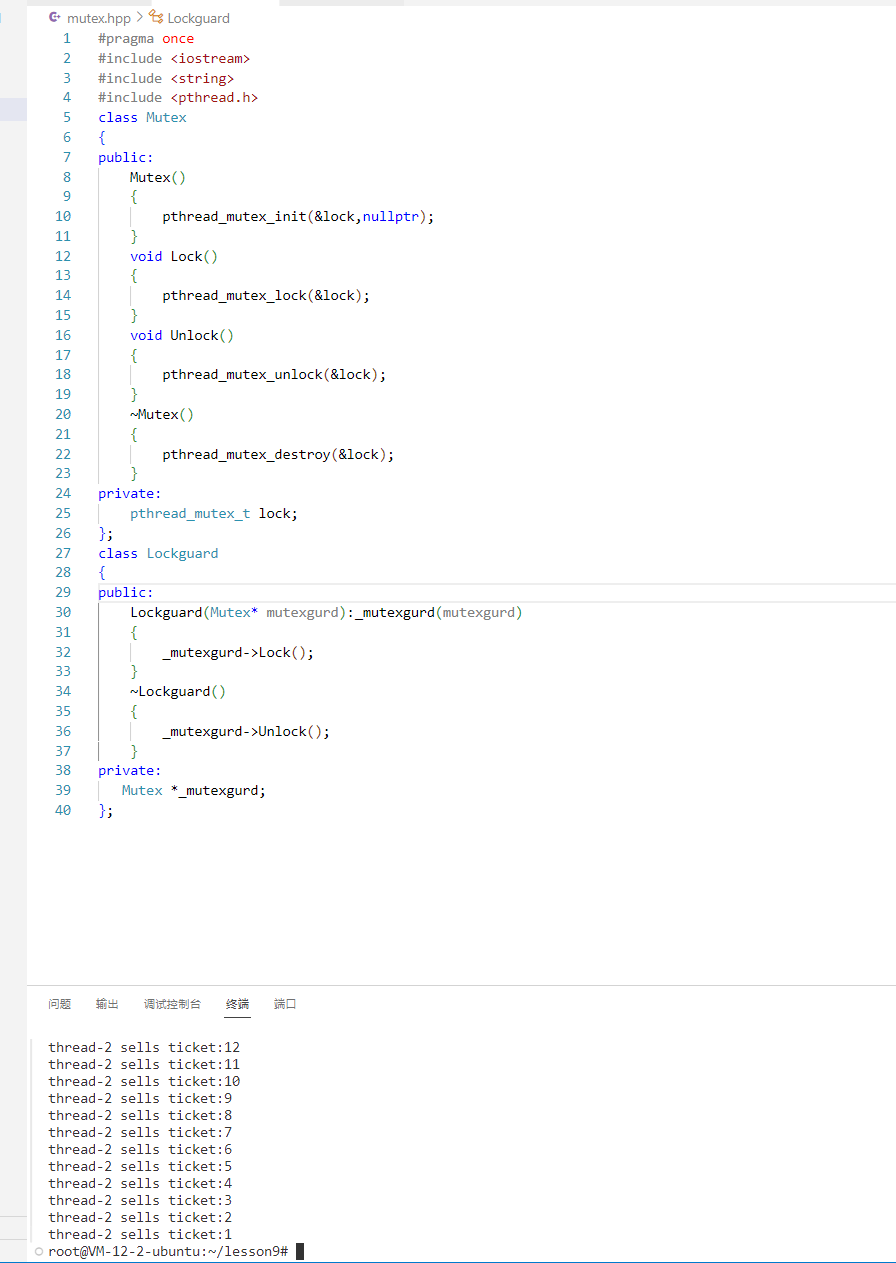
Task: Select the 终端 panel tab
Action: (x=237, y=1004)
